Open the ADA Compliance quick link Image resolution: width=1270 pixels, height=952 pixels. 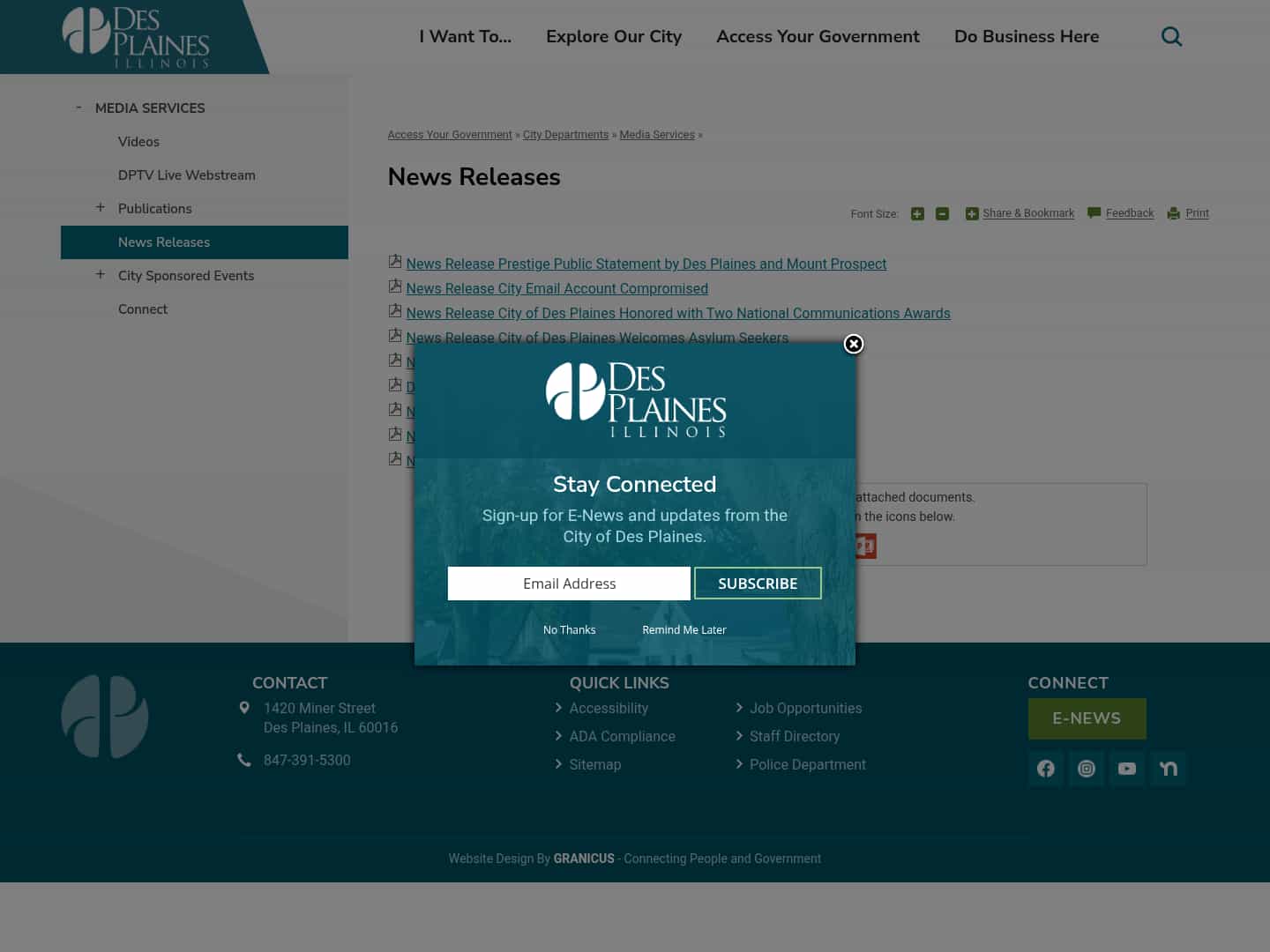coord(623,737)
